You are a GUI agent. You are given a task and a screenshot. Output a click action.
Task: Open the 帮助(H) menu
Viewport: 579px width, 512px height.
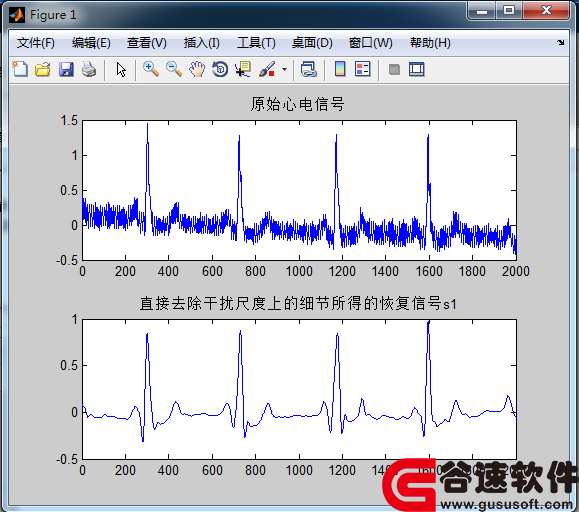pos(430,43)
